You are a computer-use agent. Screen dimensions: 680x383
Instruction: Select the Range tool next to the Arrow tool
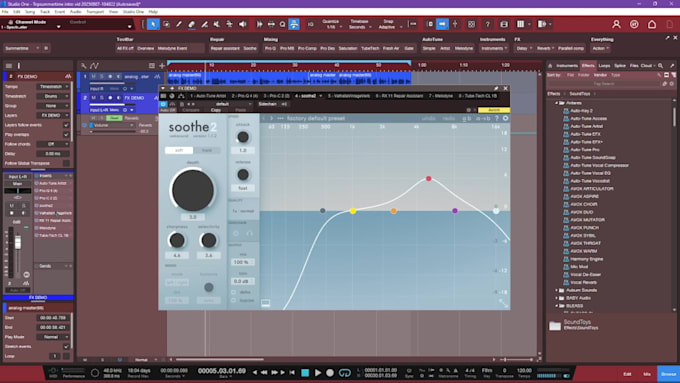(166, 24)
